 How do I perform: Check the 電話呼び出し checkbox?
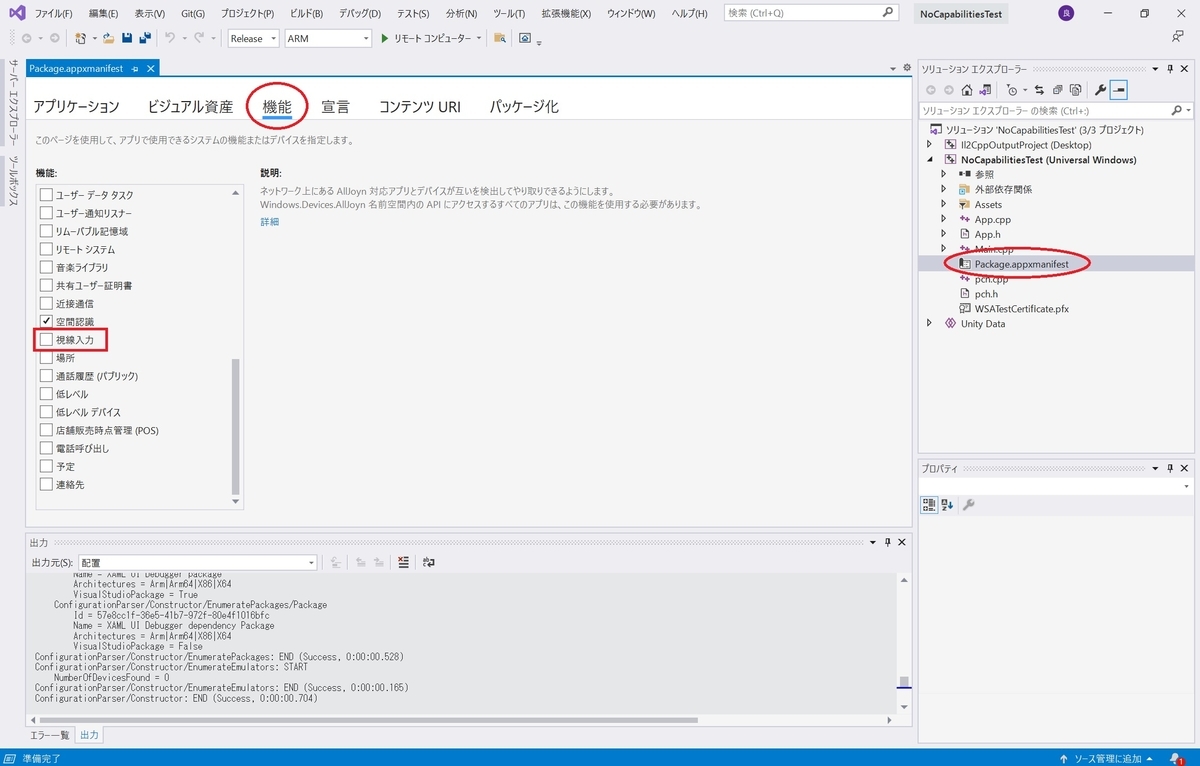[x=46, y=448]
